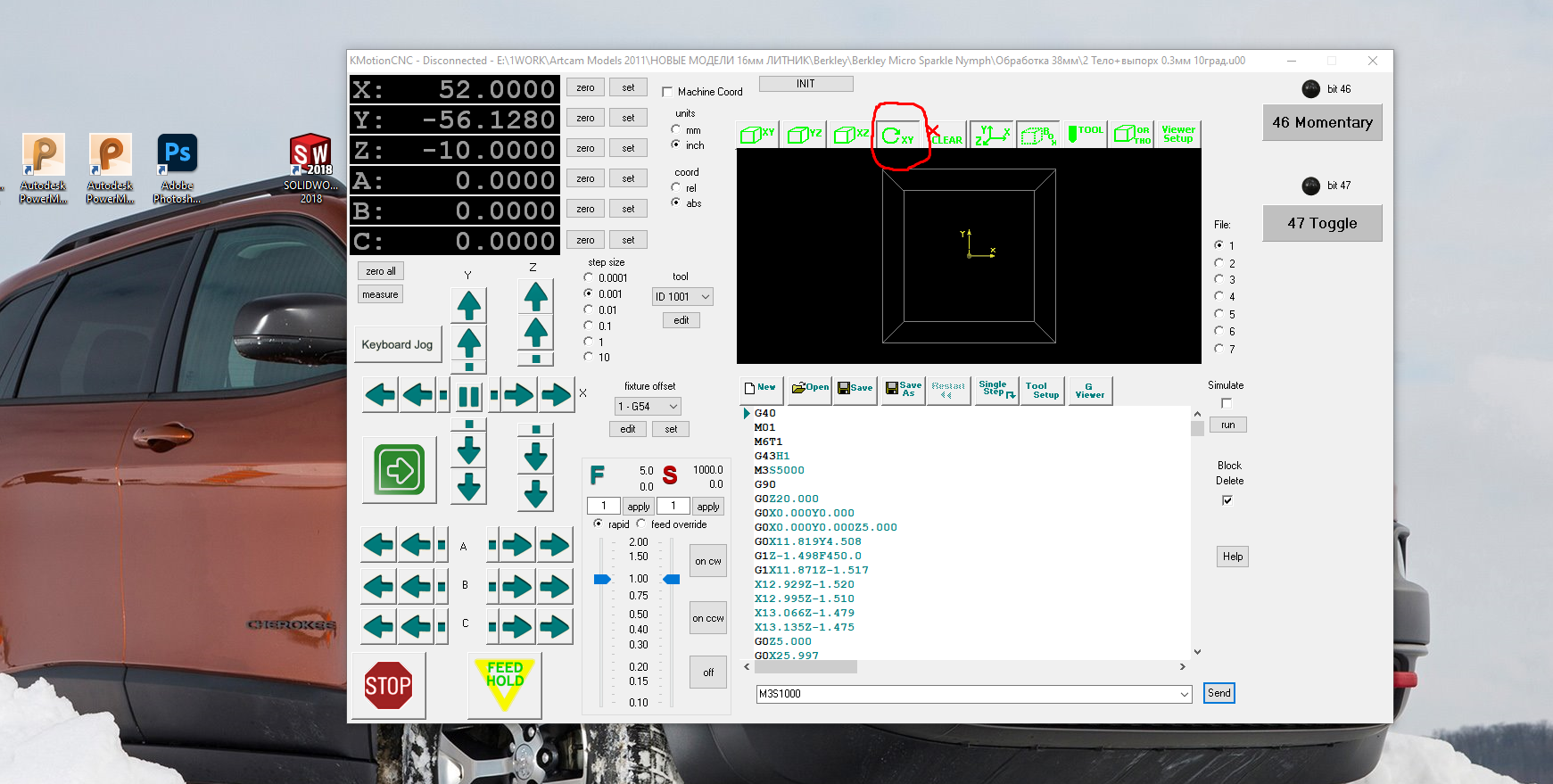Click the rotate XY view icon
Image resolution: width=1553 pixels, height=784 pixels.
pyautogui.click(x=897, y=136)
